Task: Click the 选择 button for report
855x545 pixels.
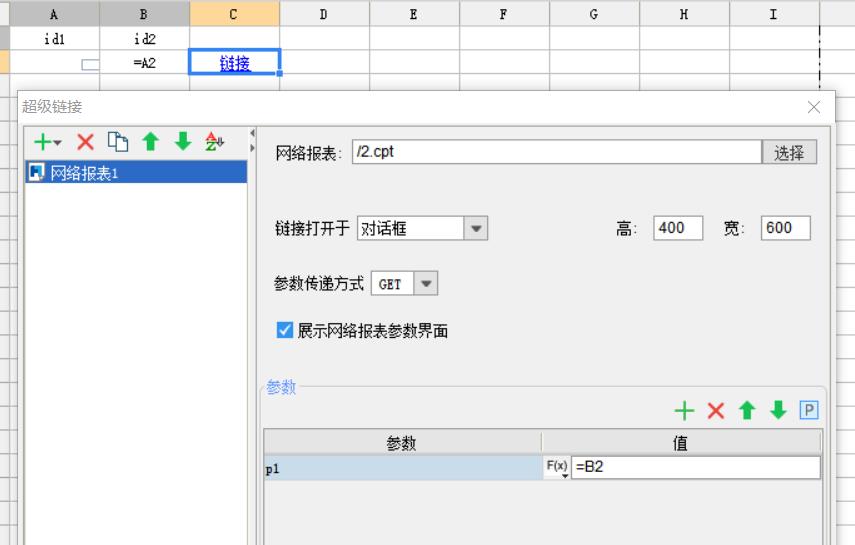Action: [789, 152]
